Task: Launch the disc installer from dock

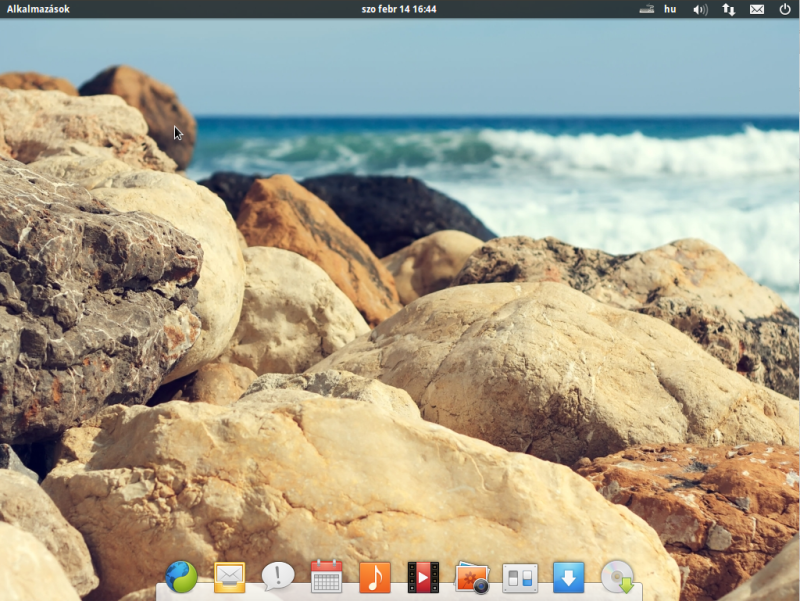Action: [617, 577]
